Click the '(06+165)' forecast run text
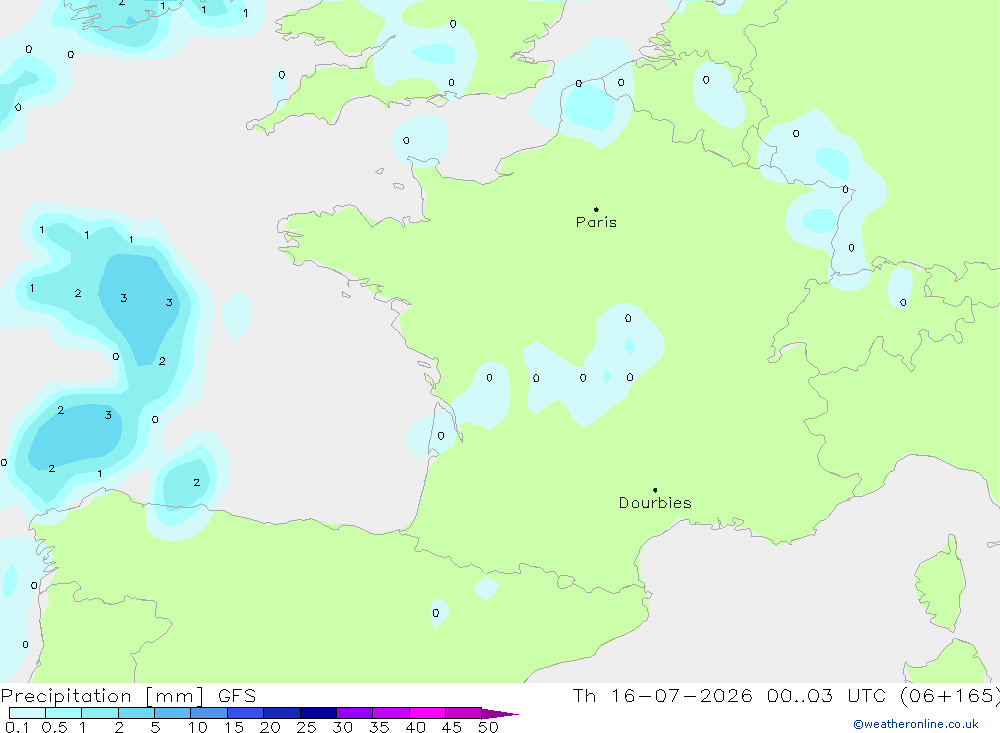Image resolution: width=1000 pixels, height=733 pixels. pyautogui.click(x=950, y=696)
